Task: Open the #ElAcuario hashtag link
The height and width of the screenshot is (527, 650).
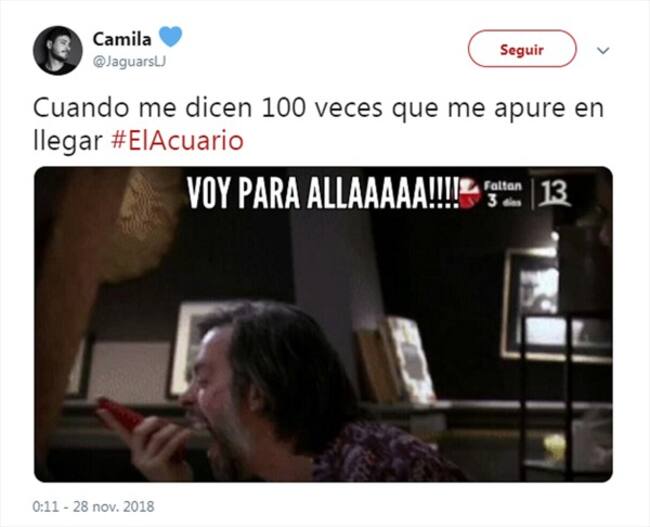Action: click(177, 141)
